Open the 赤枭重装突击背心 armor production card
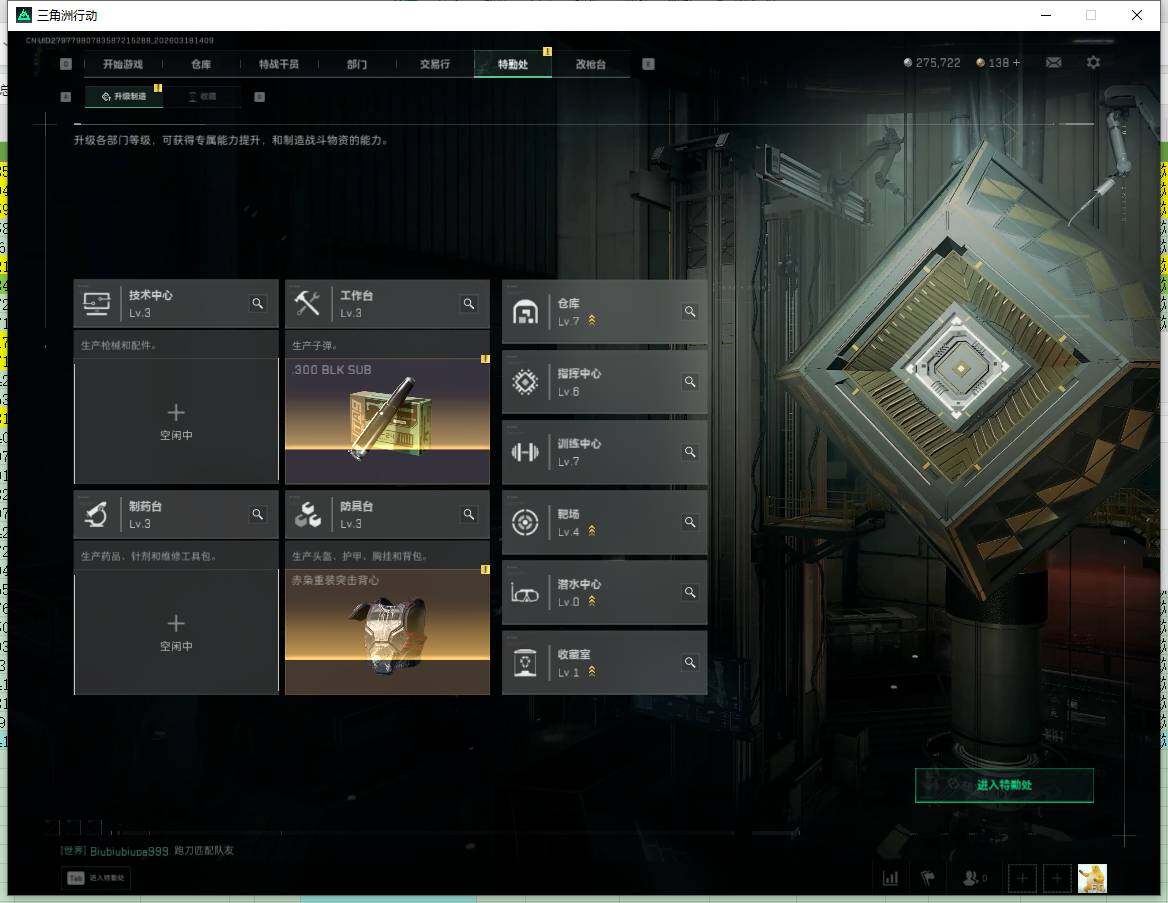This screenshot has width=1168, height=903. pos(387,632)
